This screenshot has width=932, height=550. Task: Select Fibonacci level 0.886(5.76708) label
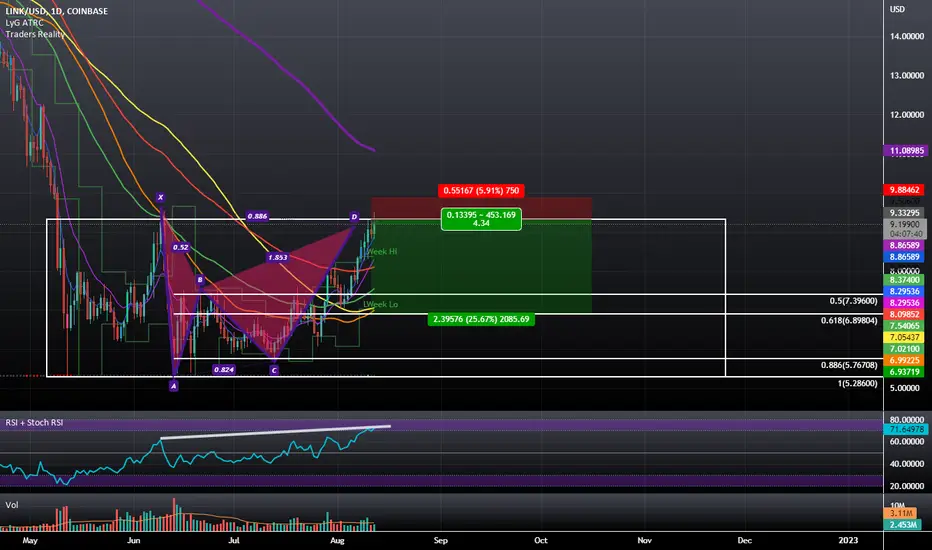pyautogui.click(x=849, y=365)
